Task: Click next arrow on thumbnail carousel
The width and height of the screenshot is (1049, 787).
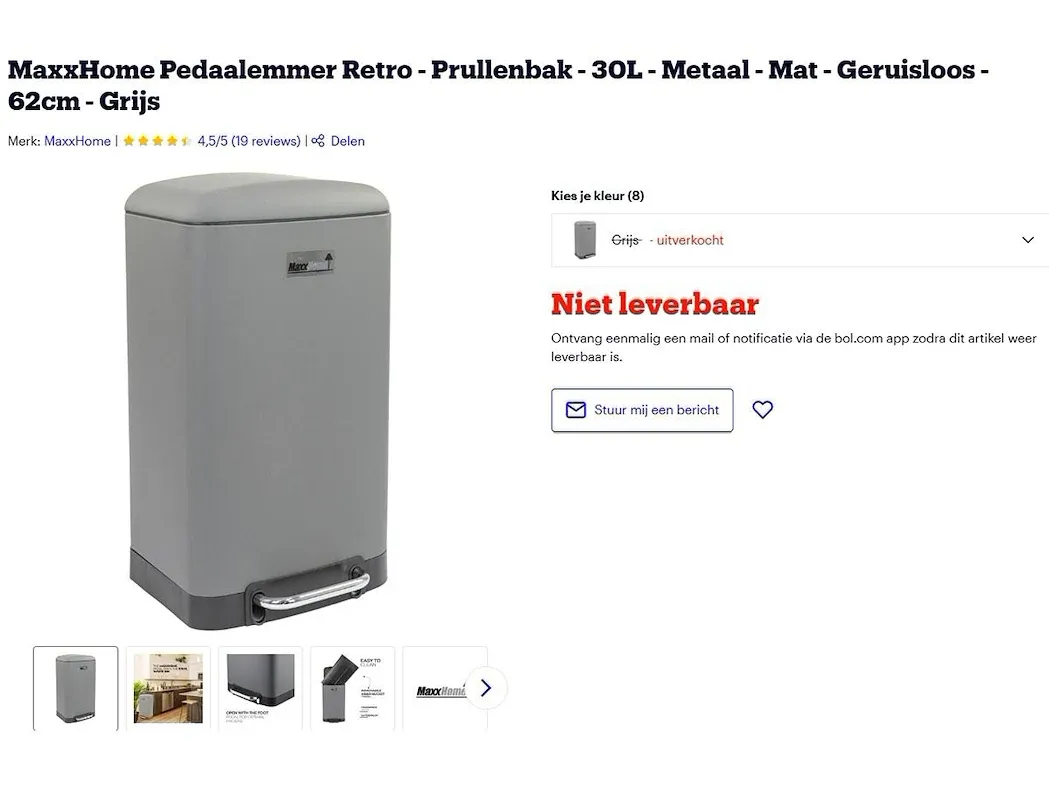Action: [x=486, y=688]
